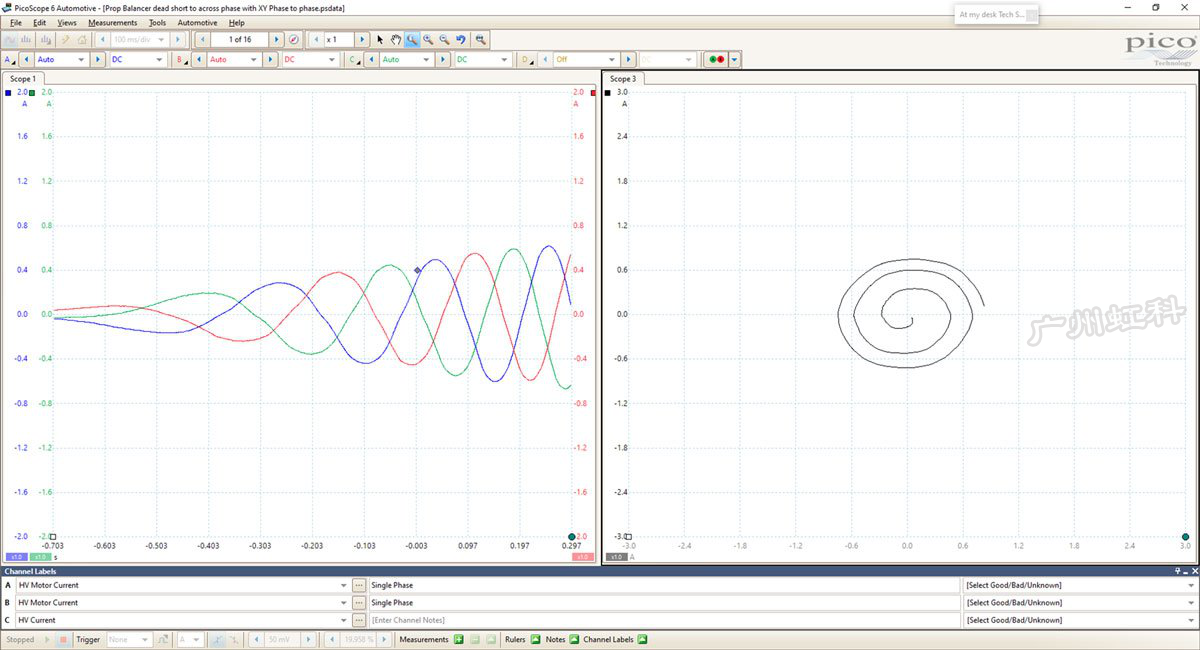Add a measurement with green plus
1200x650 pixels.
click(x=459, y=640)
